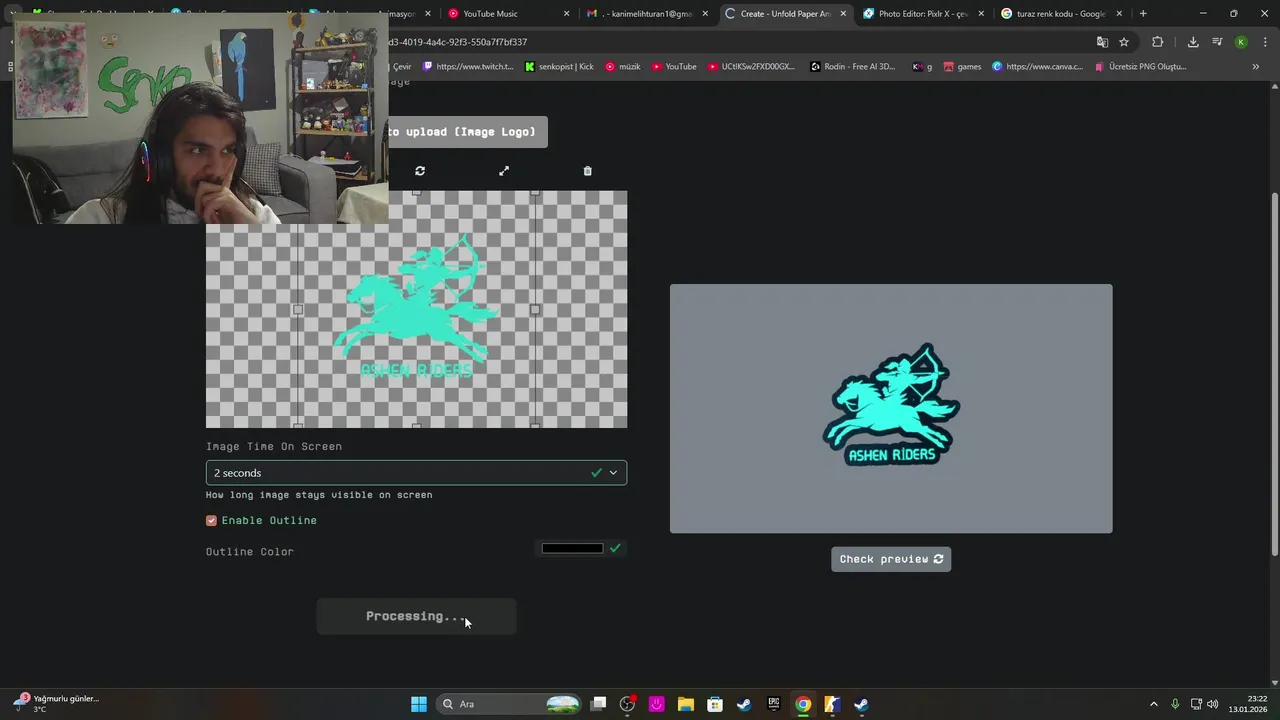Open the müzik bookmark
Viewport: 1280px width, 720px height.
622,67
